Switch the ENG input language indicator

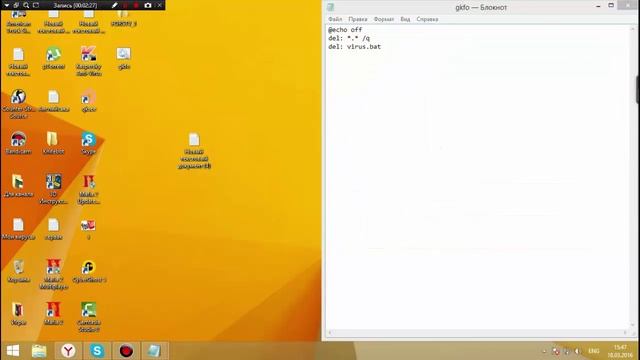[x=593, y=351]
